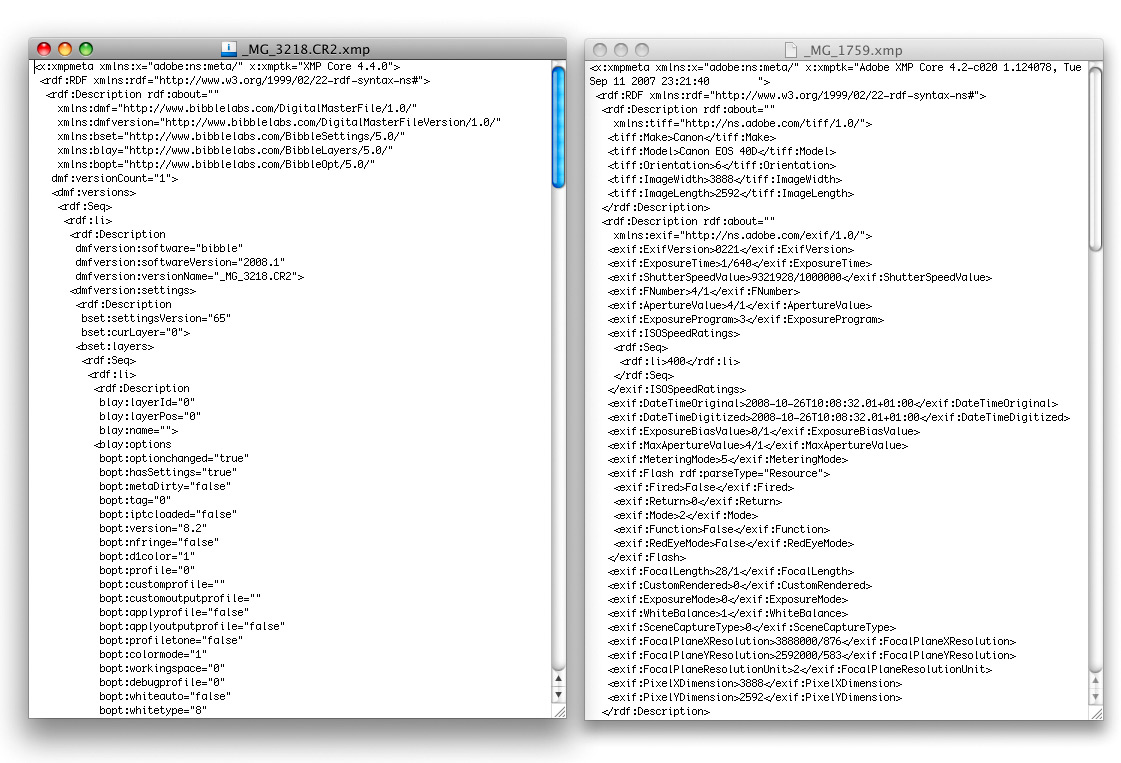The height and width of the screenshot is (763, 1121).
Task: Click line bopt:customoutputprofile=""
Action: [x=180, y=599]
